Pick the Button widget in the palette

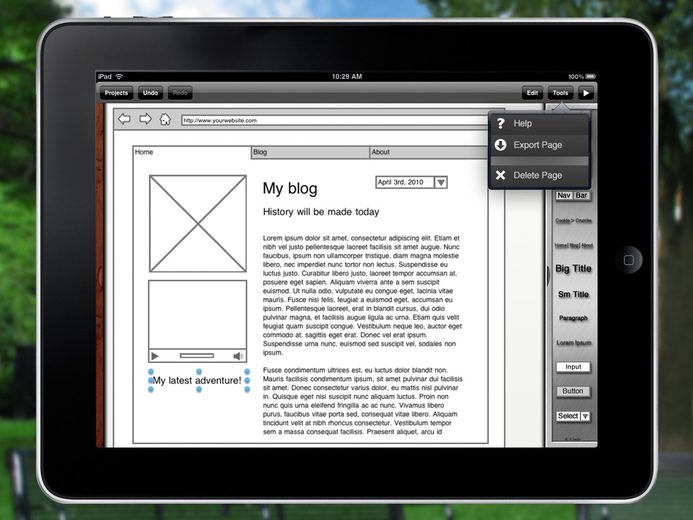573,391
